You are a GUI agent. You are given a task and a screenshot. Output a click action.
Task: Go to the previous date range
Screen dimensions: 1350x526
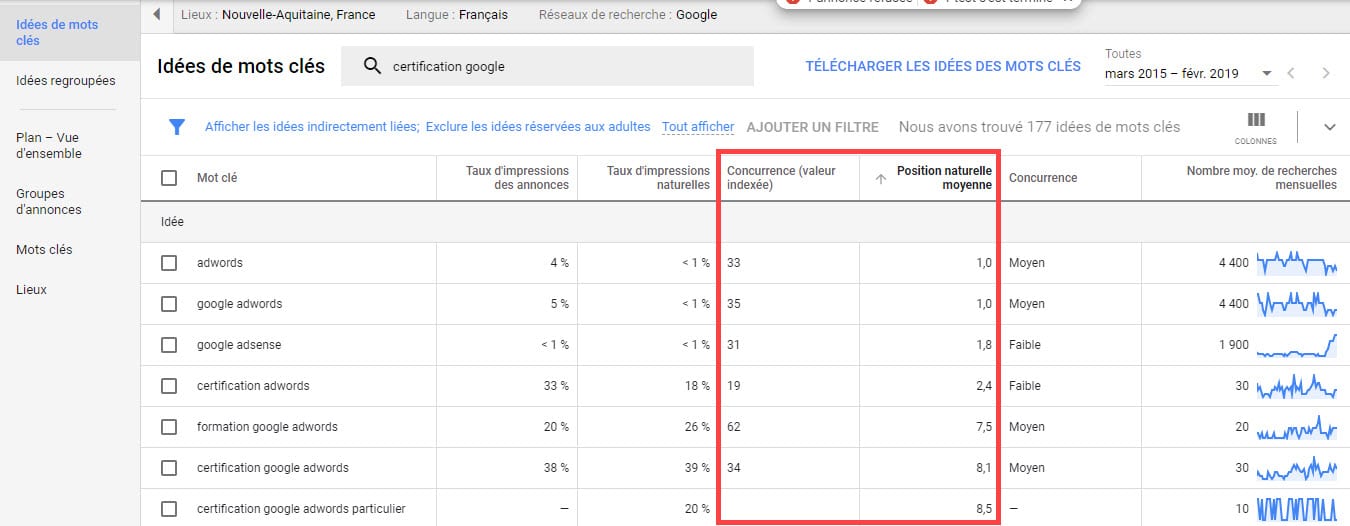click(x=1291, y=73)
